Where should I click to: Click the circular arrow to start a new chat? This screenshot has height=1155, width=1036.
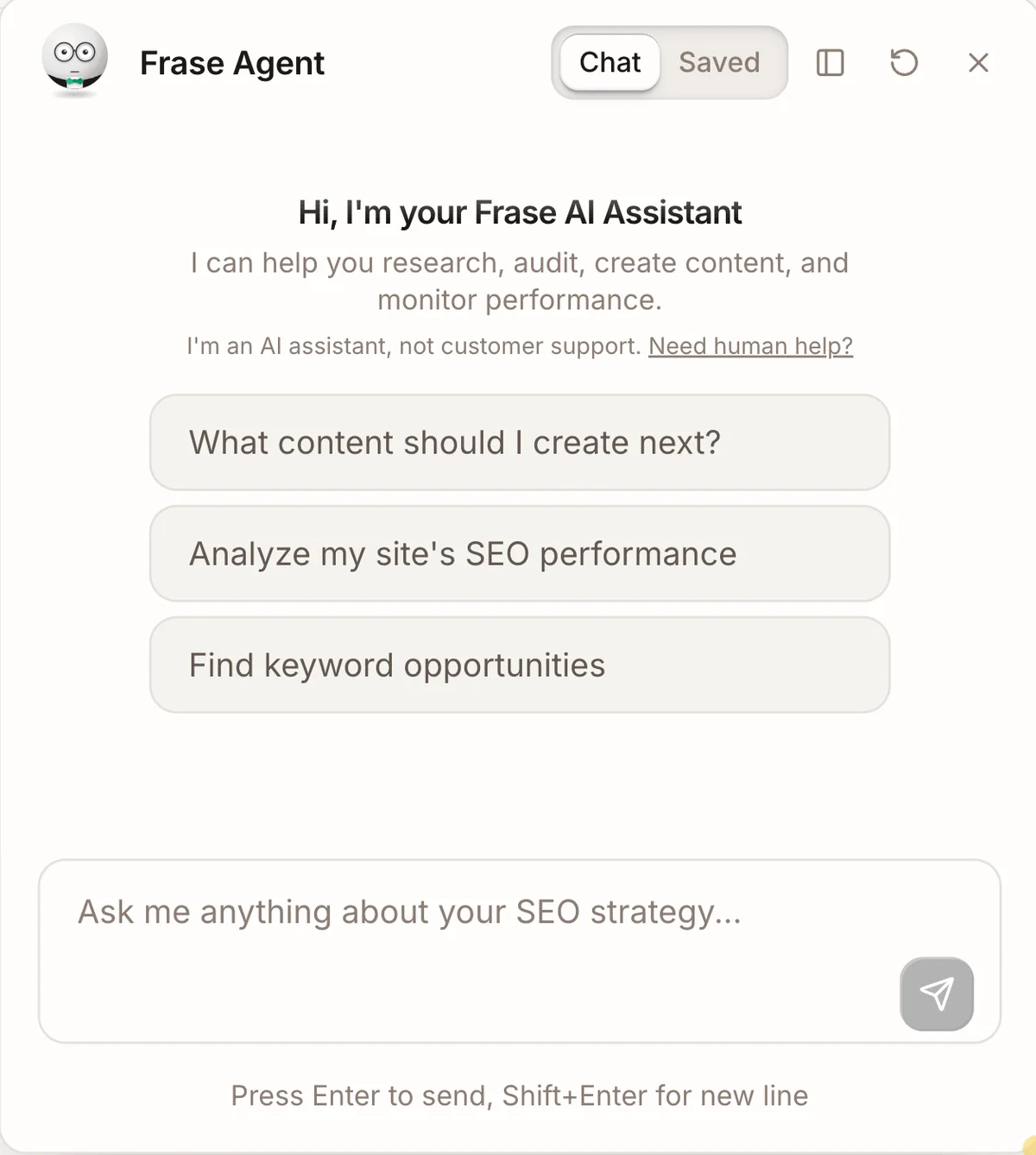pyautogui.click(x=903, y=63)
